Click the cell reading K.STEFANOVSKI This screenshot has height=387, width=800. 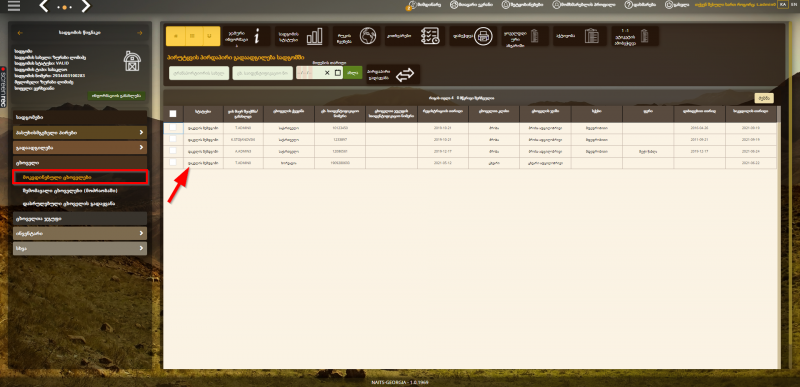tap(243, 139)
